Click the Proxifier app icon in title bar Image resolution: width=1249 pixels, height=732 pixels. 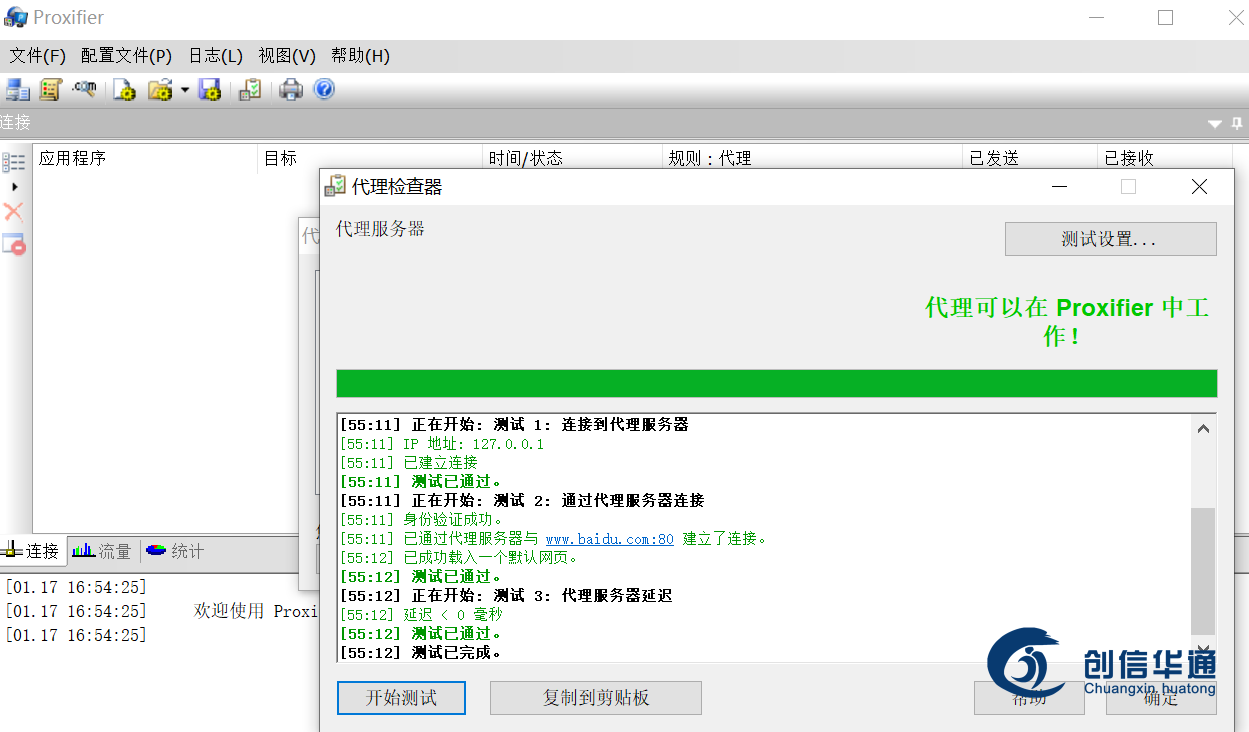(16, 18)
